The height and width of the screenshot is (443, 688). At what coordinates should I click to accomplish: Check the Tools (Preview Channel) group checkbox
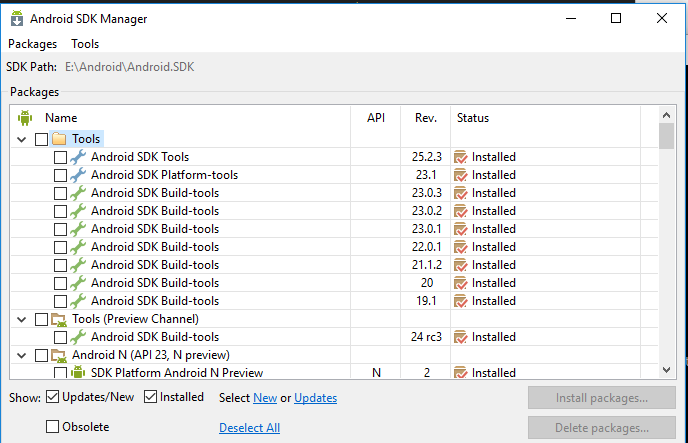tap(41, 319)
